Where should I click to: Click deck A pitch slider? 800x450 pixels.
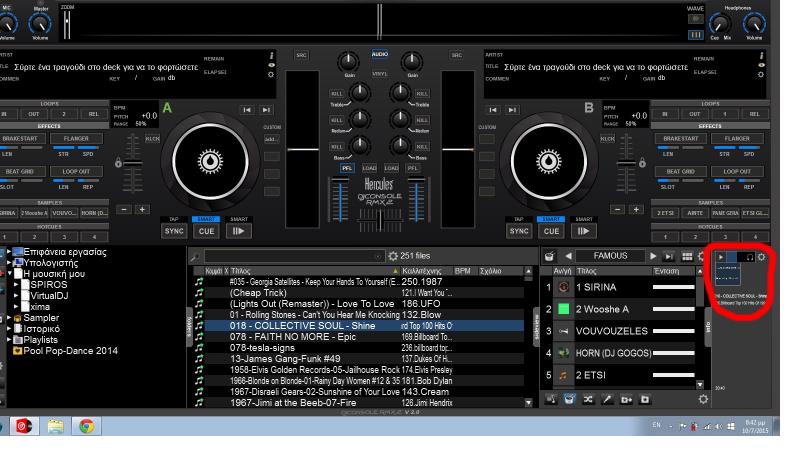pos(133,164)
